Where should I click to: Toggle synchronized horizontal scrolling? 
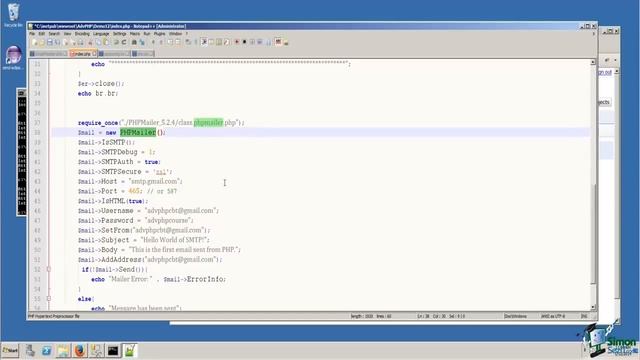[x=178, y=42]
